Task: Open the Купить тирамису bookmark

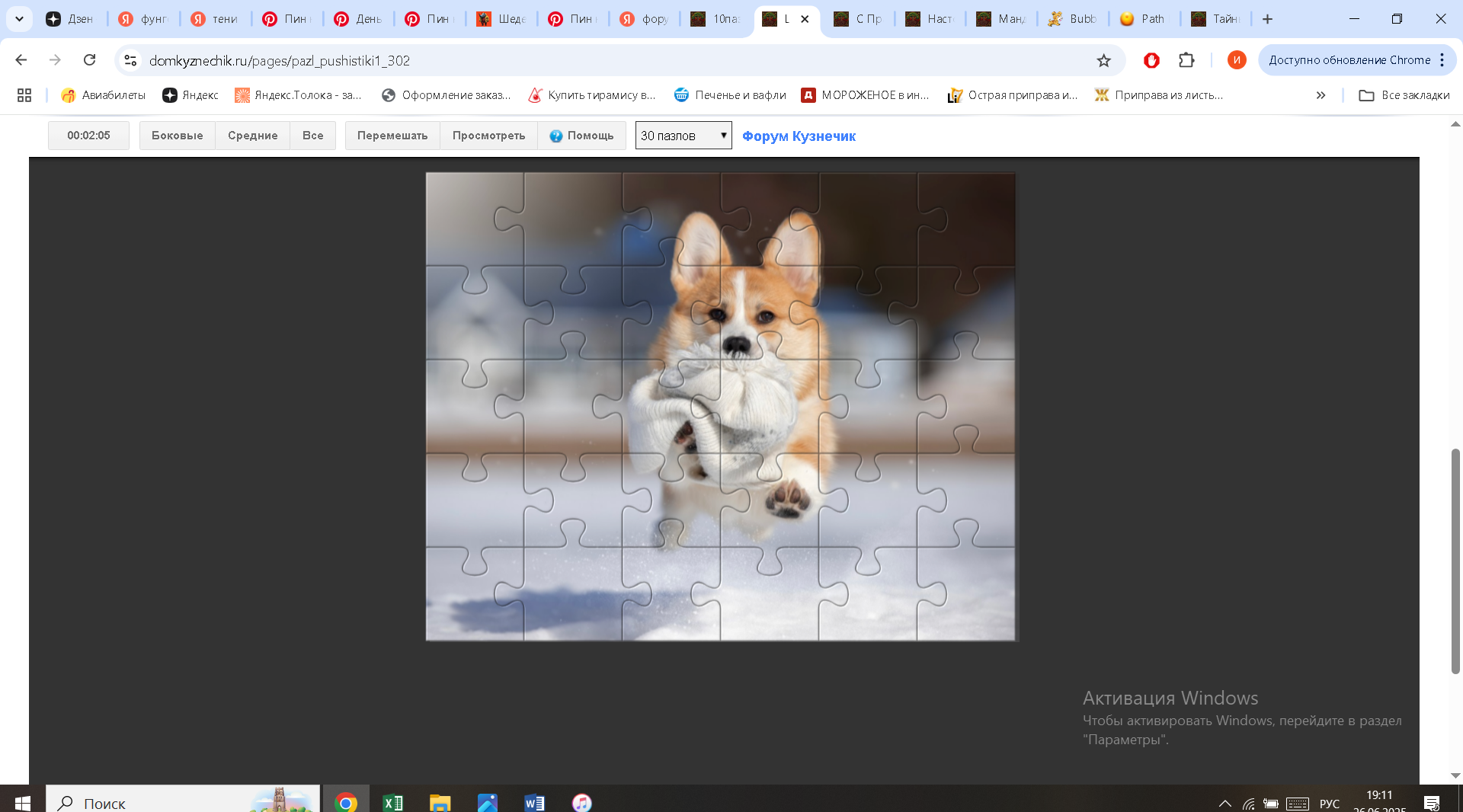Action: [592, 95]
